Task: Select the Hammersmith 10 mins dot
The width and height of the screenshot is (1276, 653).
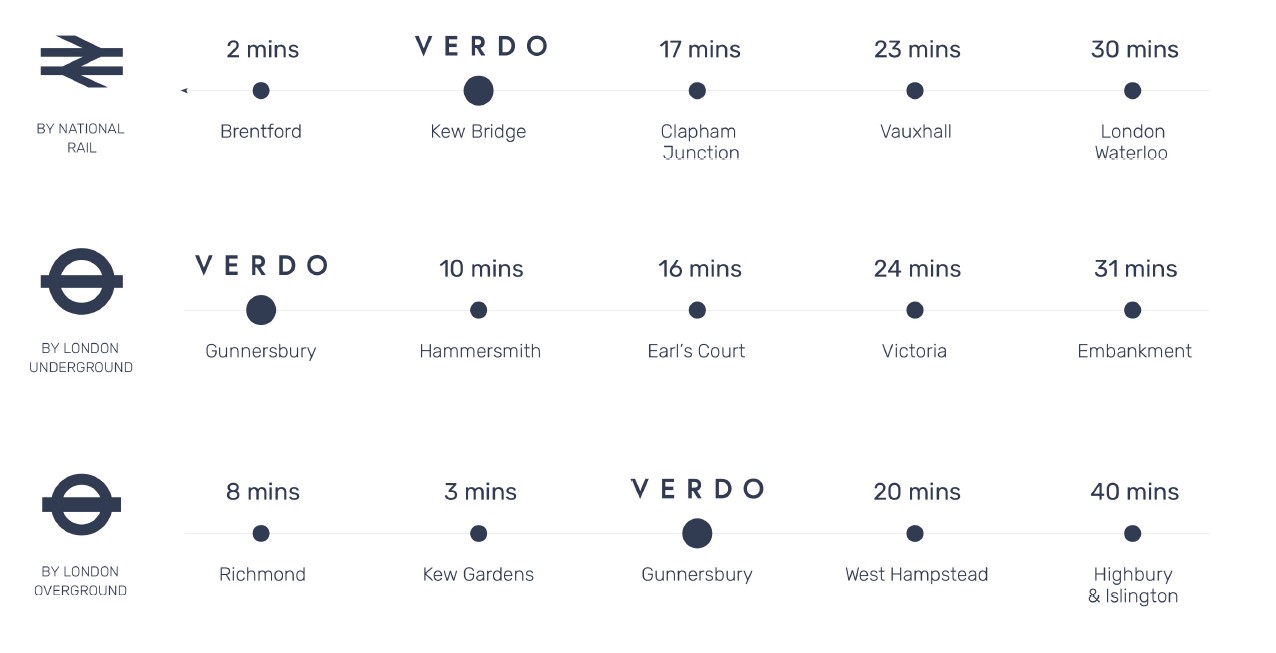Action: pyautogui.click(x=478, y=310)
